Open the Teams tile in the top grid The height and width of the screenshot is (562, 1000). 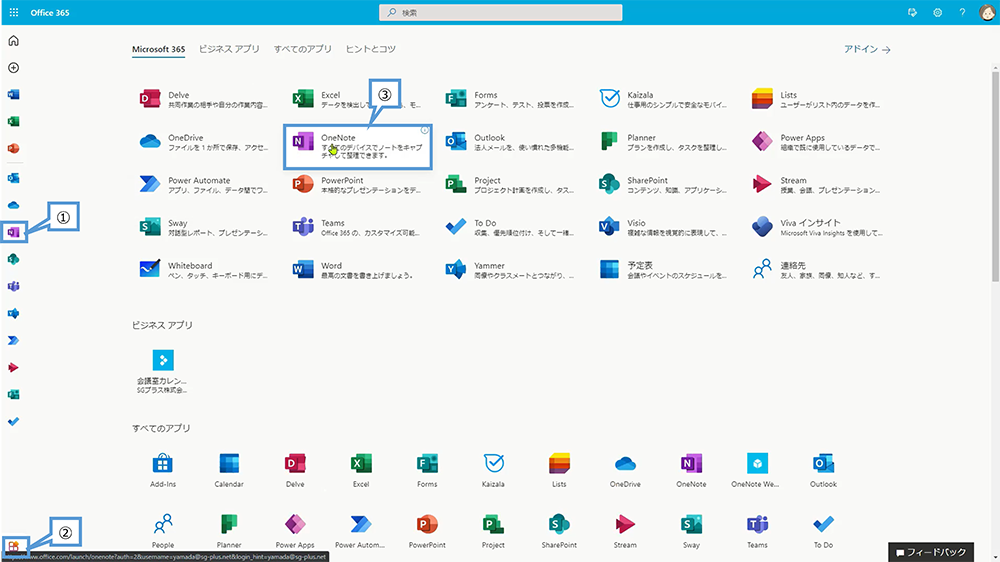pyautogui.click(x=357, y=227)
